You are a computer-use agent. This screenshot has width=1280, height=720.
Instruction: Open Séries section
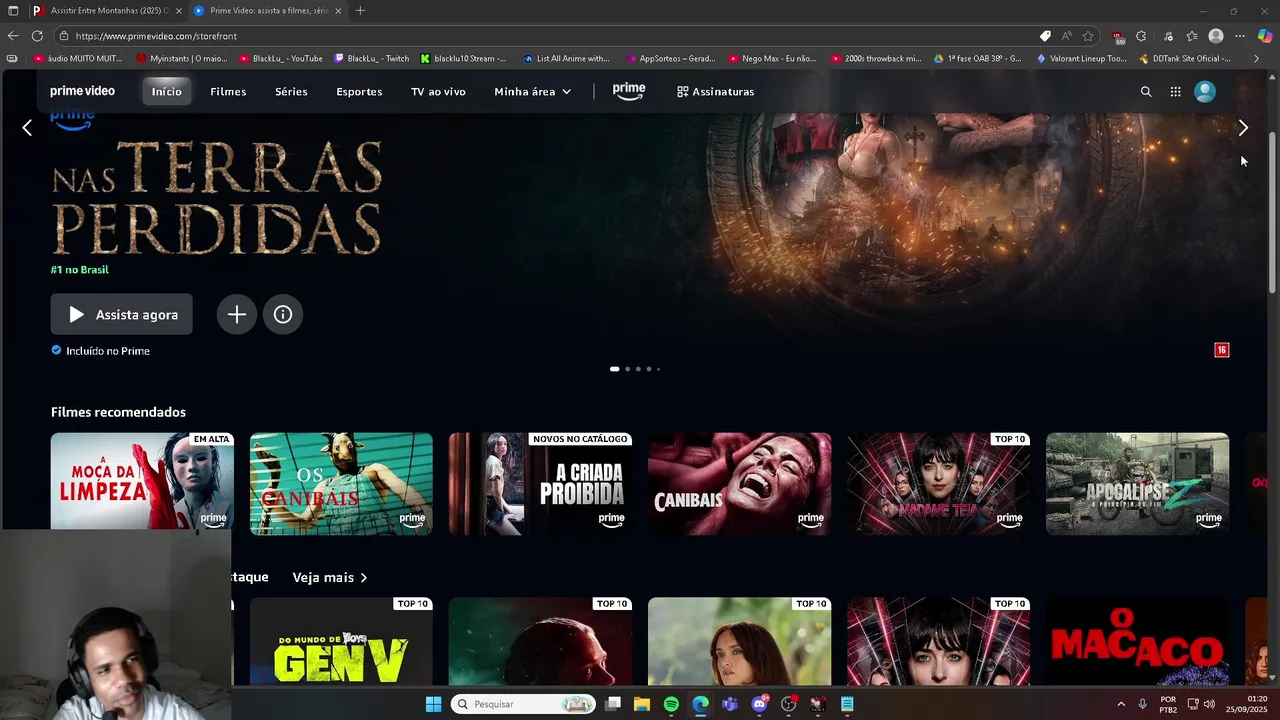click(x=291, y=91)
